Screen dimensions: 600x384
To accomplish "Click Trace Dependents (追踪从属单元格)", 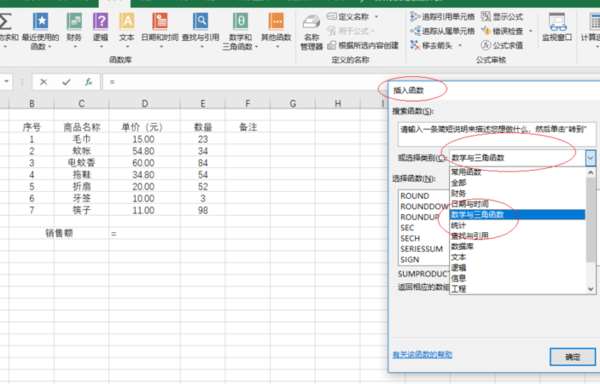I will (442, 31).
